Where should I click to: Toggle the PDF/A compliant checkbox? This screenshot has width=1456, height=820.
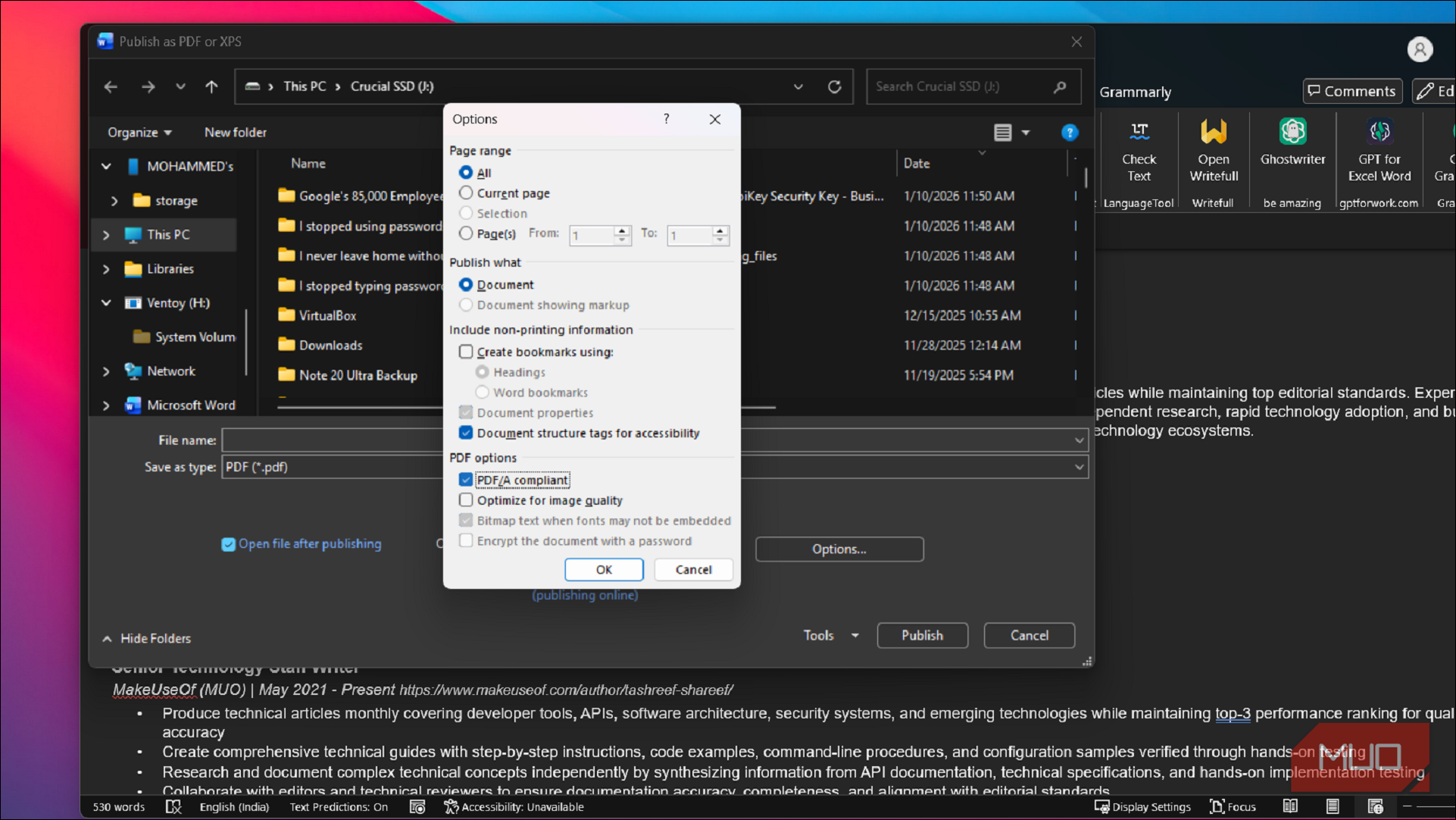click(x=466, y=480)
